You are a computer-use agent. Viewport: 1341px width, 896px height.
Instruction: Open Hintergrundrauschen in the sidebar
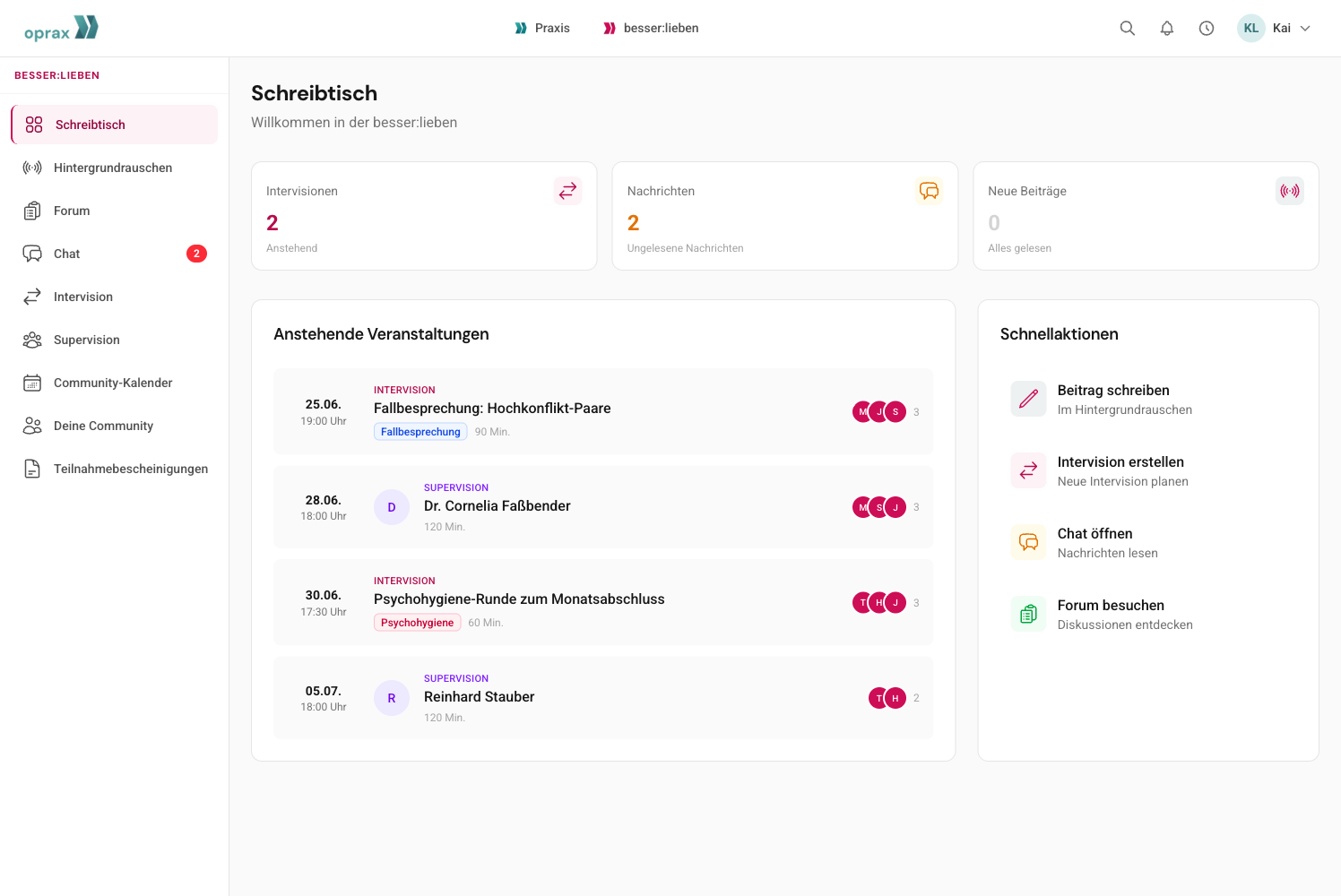tap(114, 168)
